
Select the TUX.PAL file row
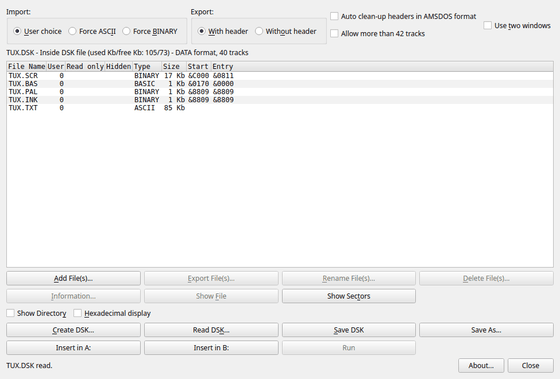coord(280,92)
